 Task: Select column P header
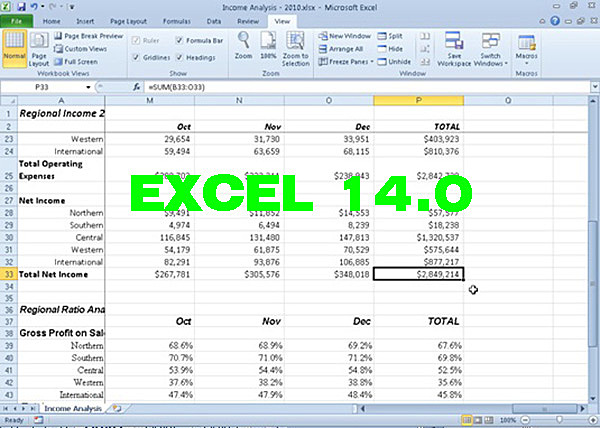419,101
